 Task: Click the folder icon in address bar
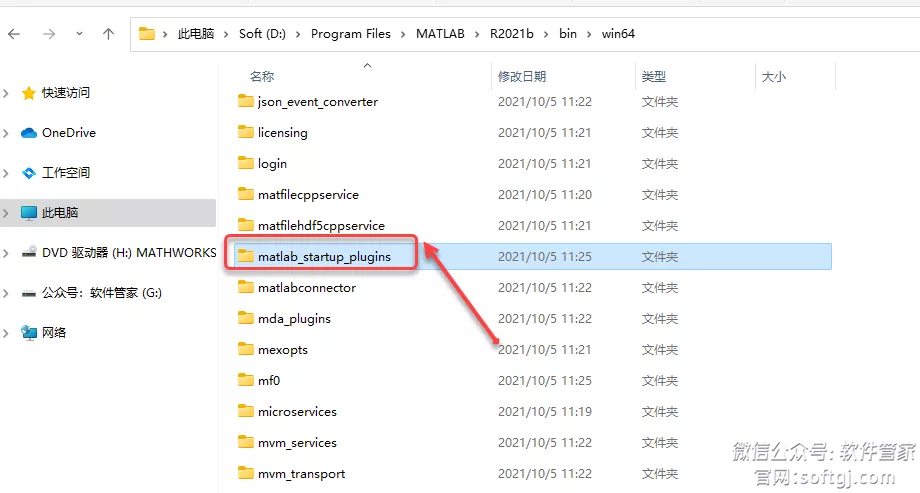(147, 34)
